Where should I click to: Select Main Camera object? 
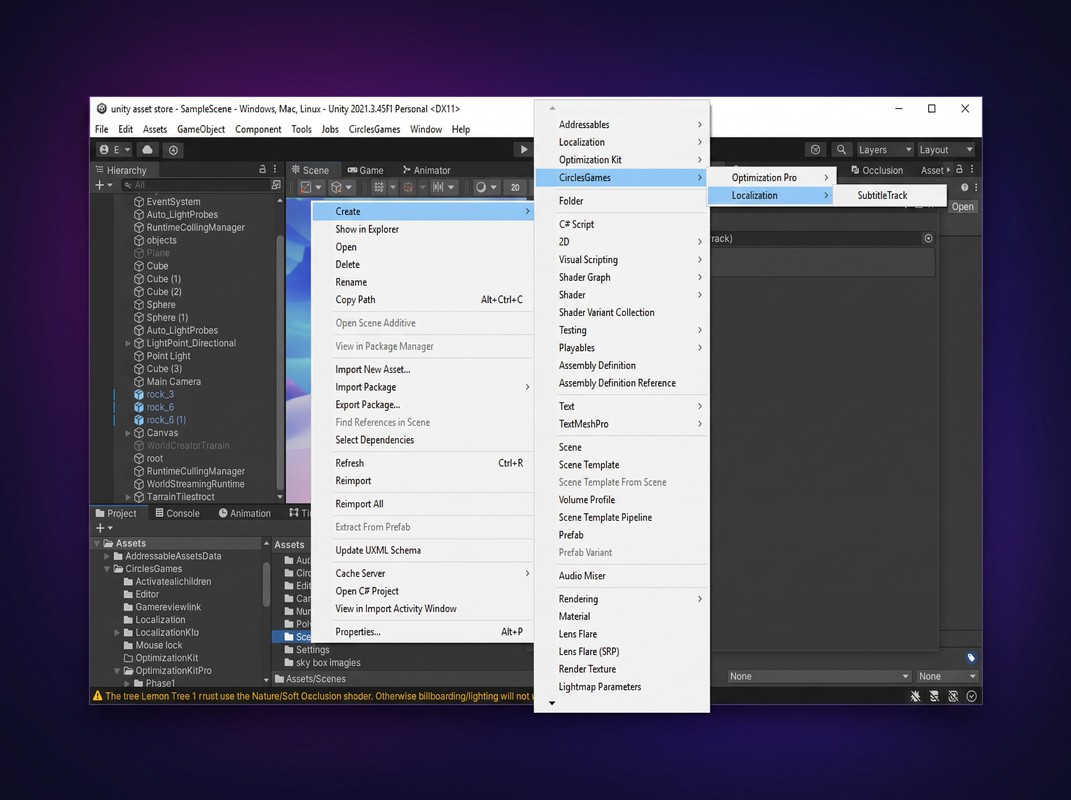coord(173,381)
